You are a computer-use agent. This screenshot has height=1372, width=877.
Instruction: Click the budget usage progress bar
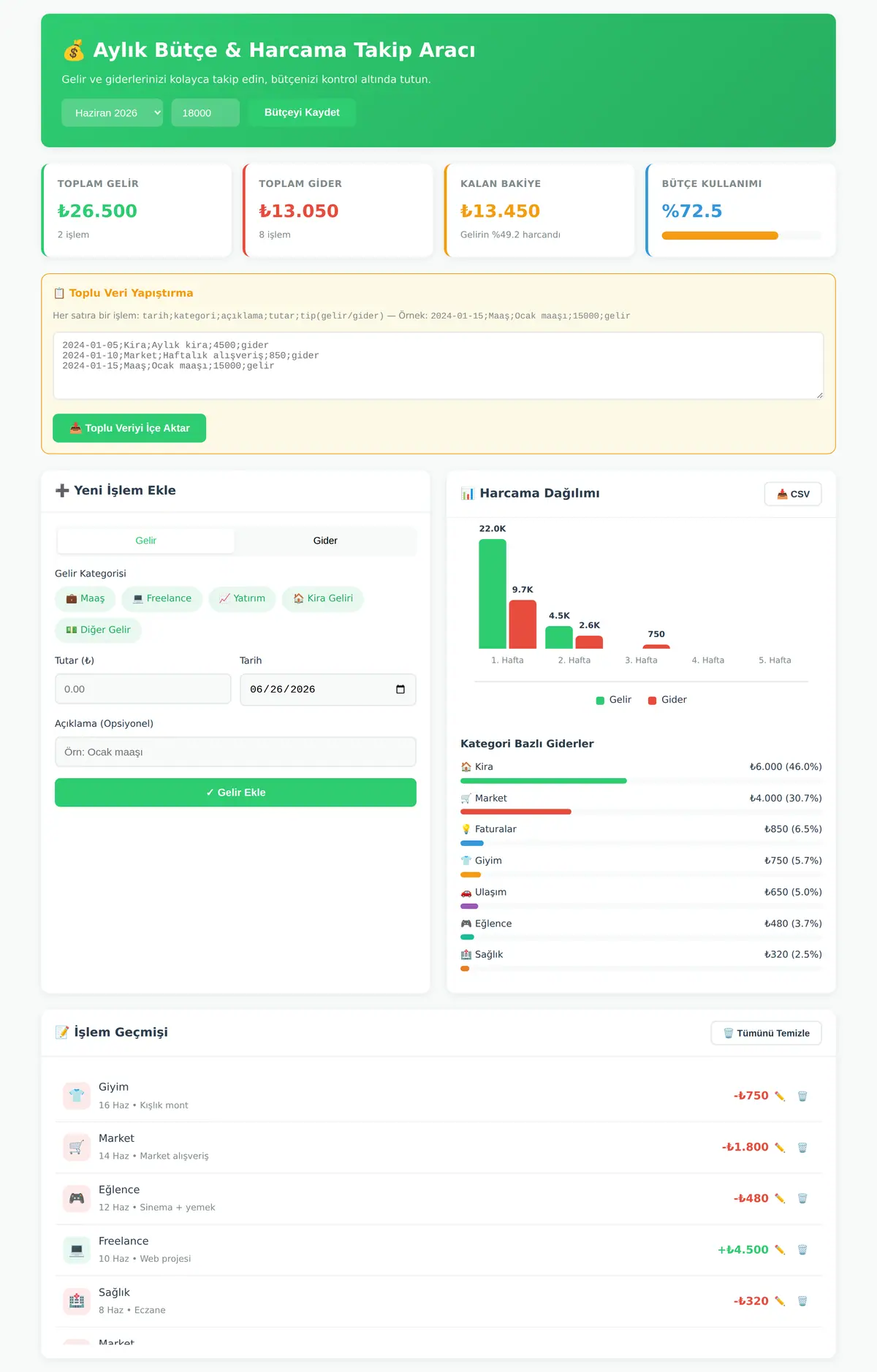[x=742, y=236]
